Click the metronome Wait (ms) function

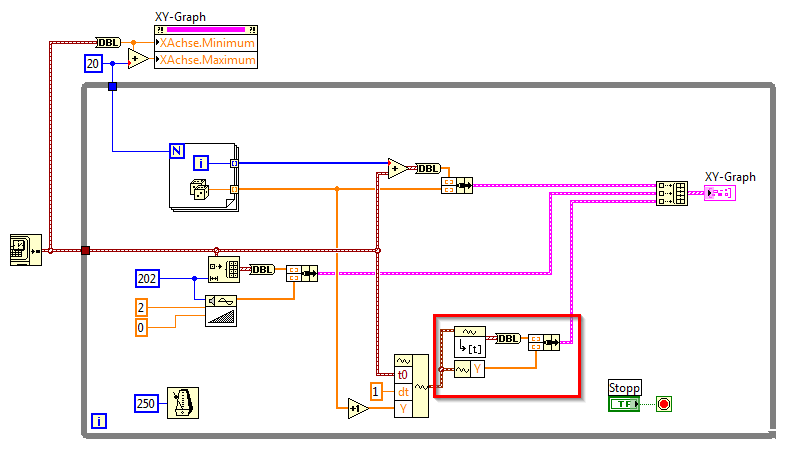(x=183, y=403)
